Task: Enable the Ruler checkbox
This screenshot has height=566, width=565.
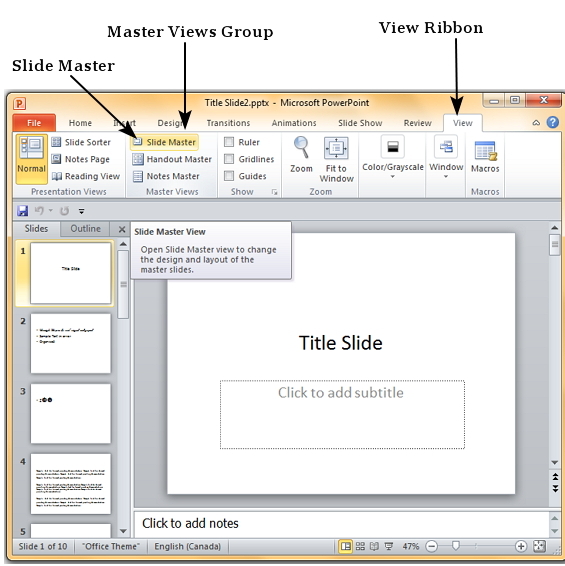Action: point(229,142)
